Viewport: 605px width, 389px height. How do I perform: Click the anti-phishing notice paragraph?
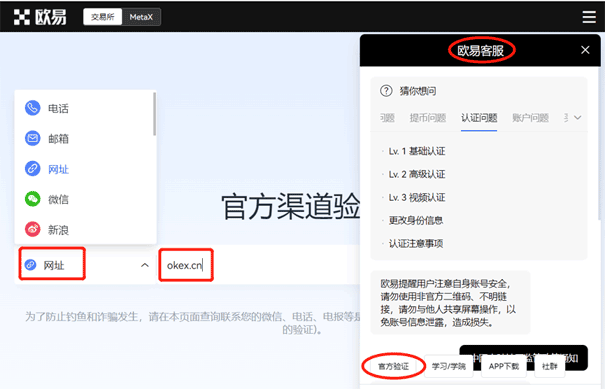coord(193,323)
